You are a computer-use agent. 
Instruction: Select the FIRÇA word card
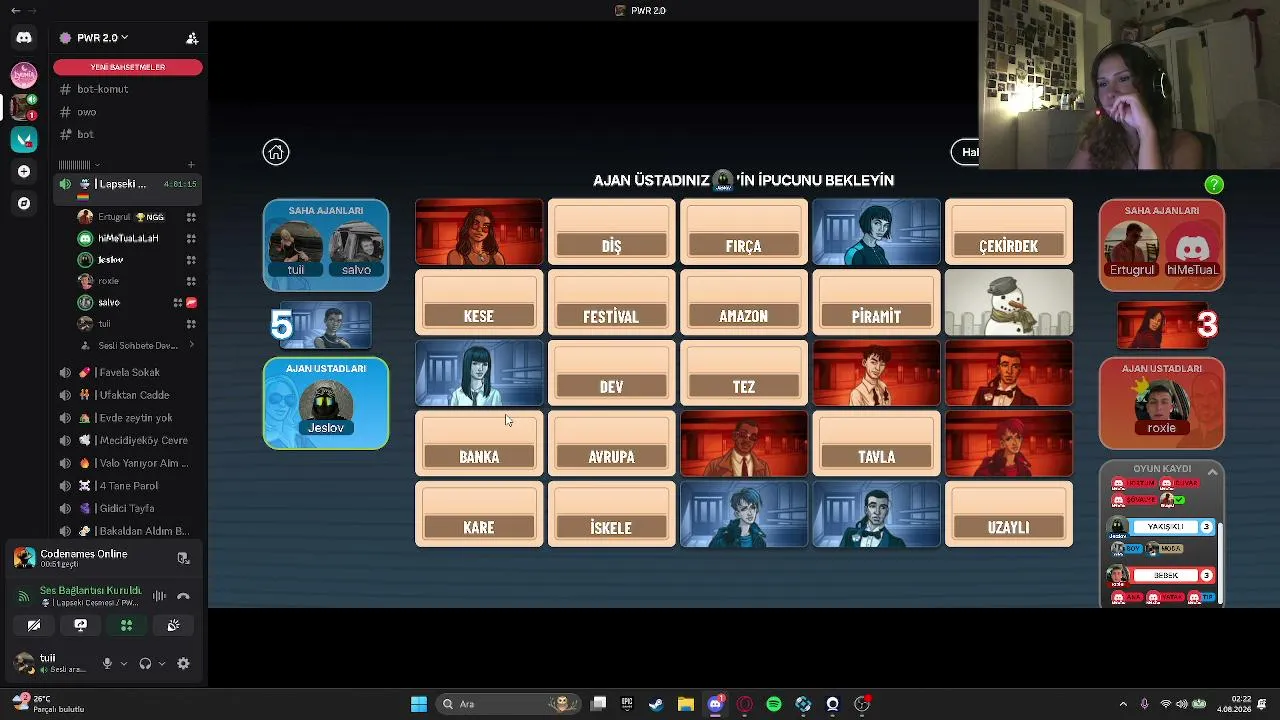[744, 232]
